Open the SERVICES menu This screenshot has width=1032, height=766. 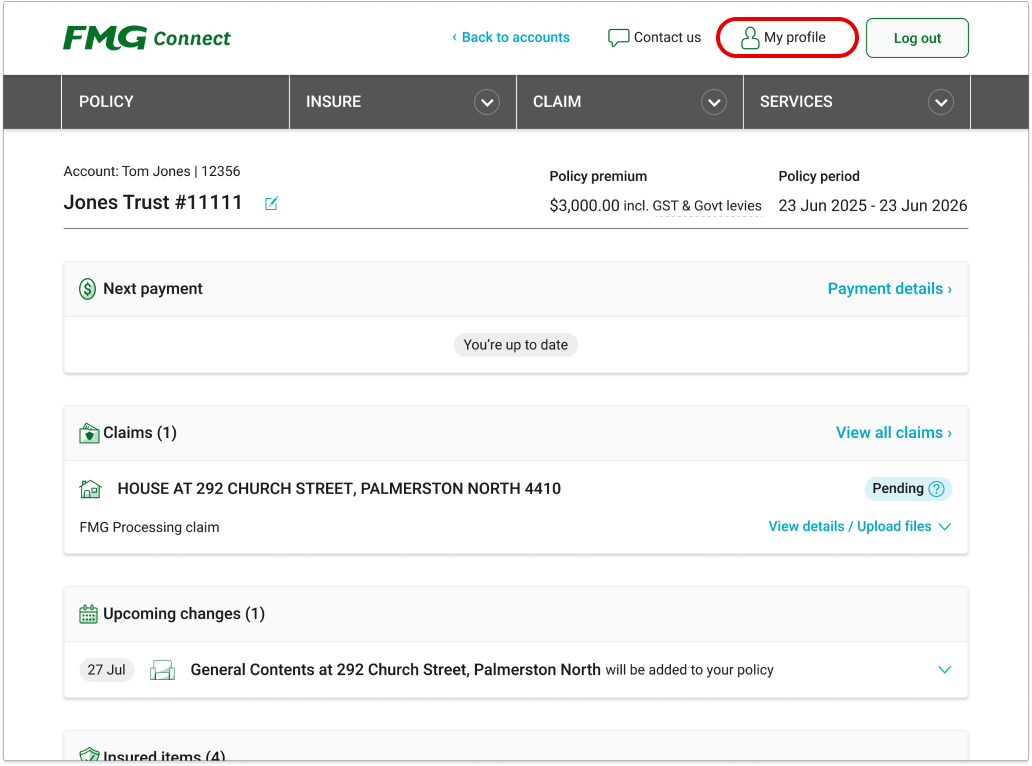pyautogui.click(x=857, y=102)
